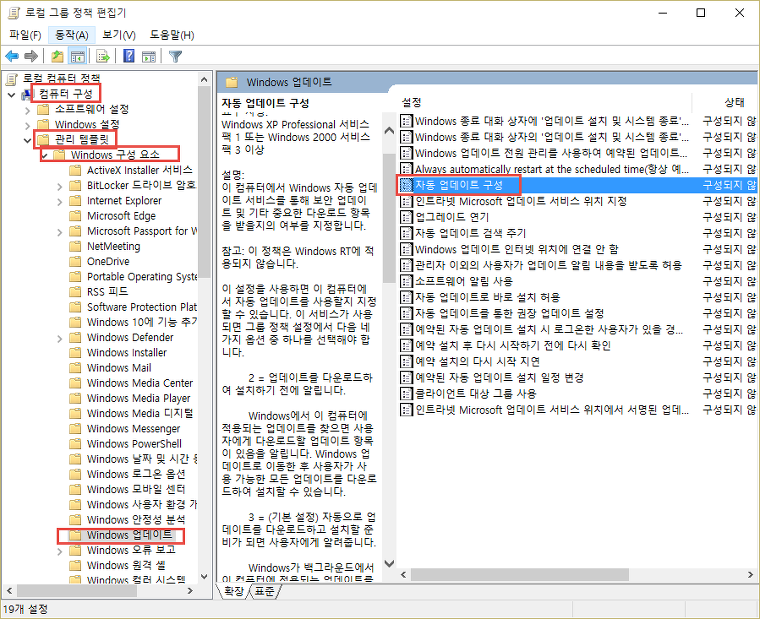Open the 동작(A) menu

coord(72,35)
